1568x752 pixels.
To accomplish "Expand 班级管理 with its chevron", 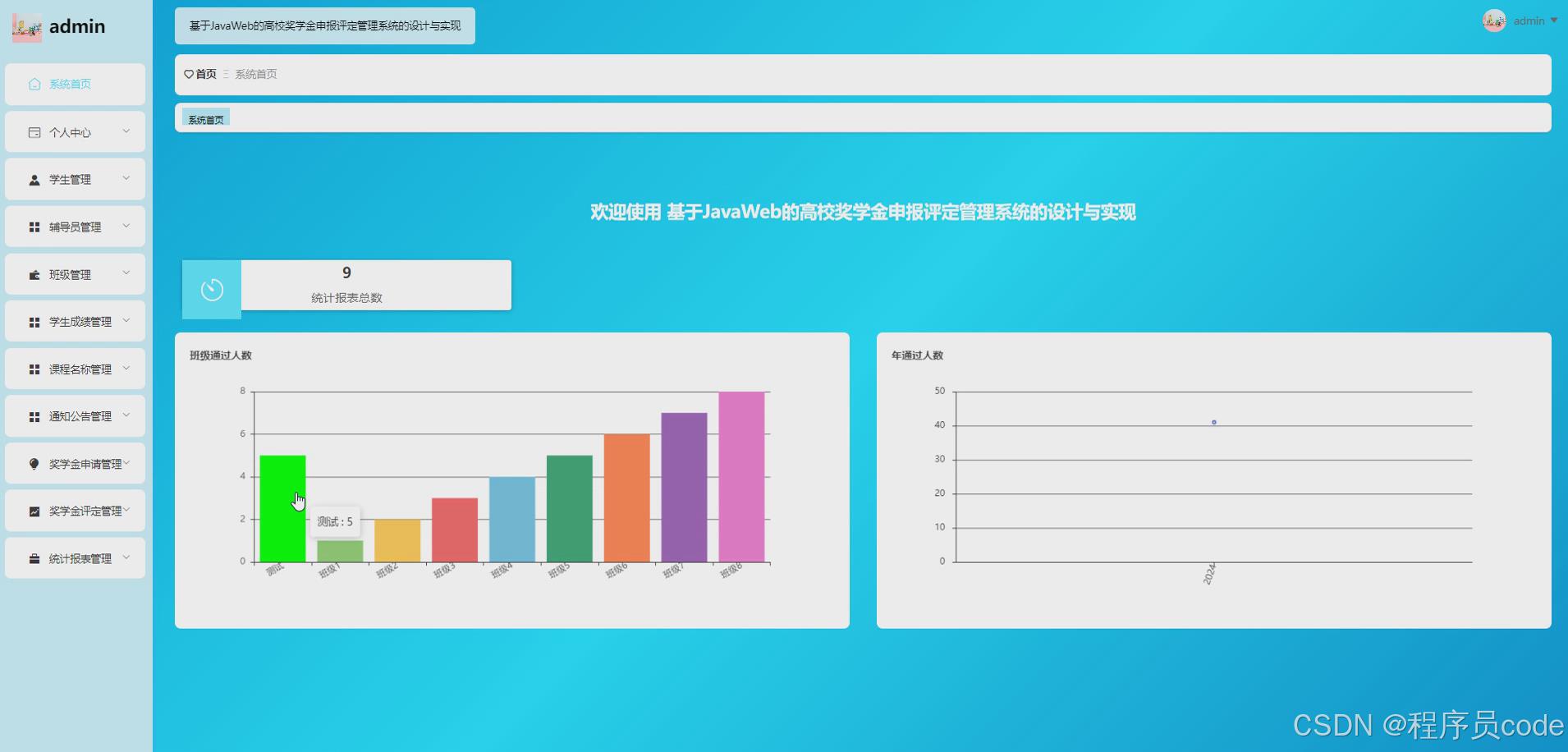I will click(126, 273).
